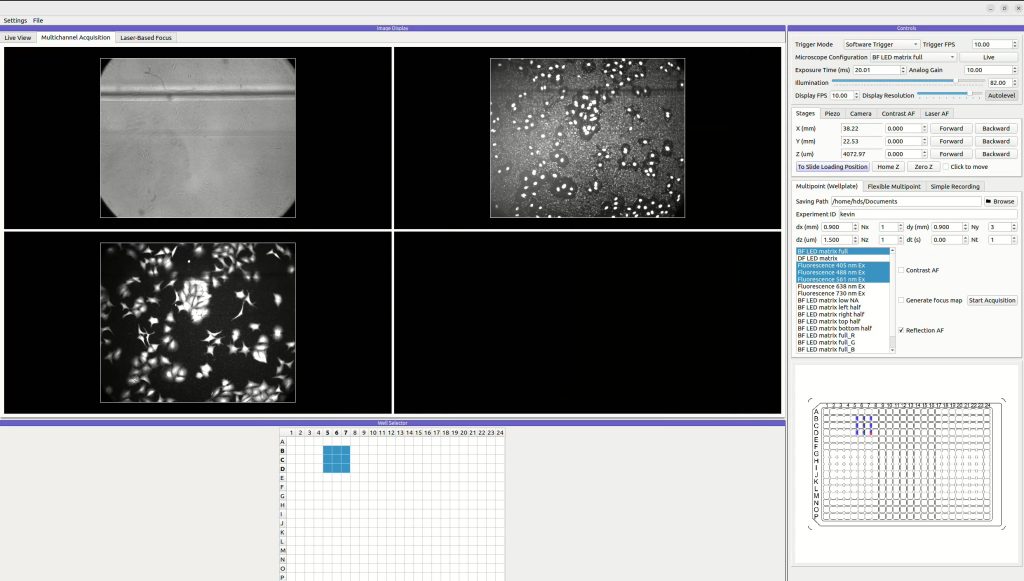Click the Browse folder button
The image size is (1024, 581).
tap(1000, 201)
